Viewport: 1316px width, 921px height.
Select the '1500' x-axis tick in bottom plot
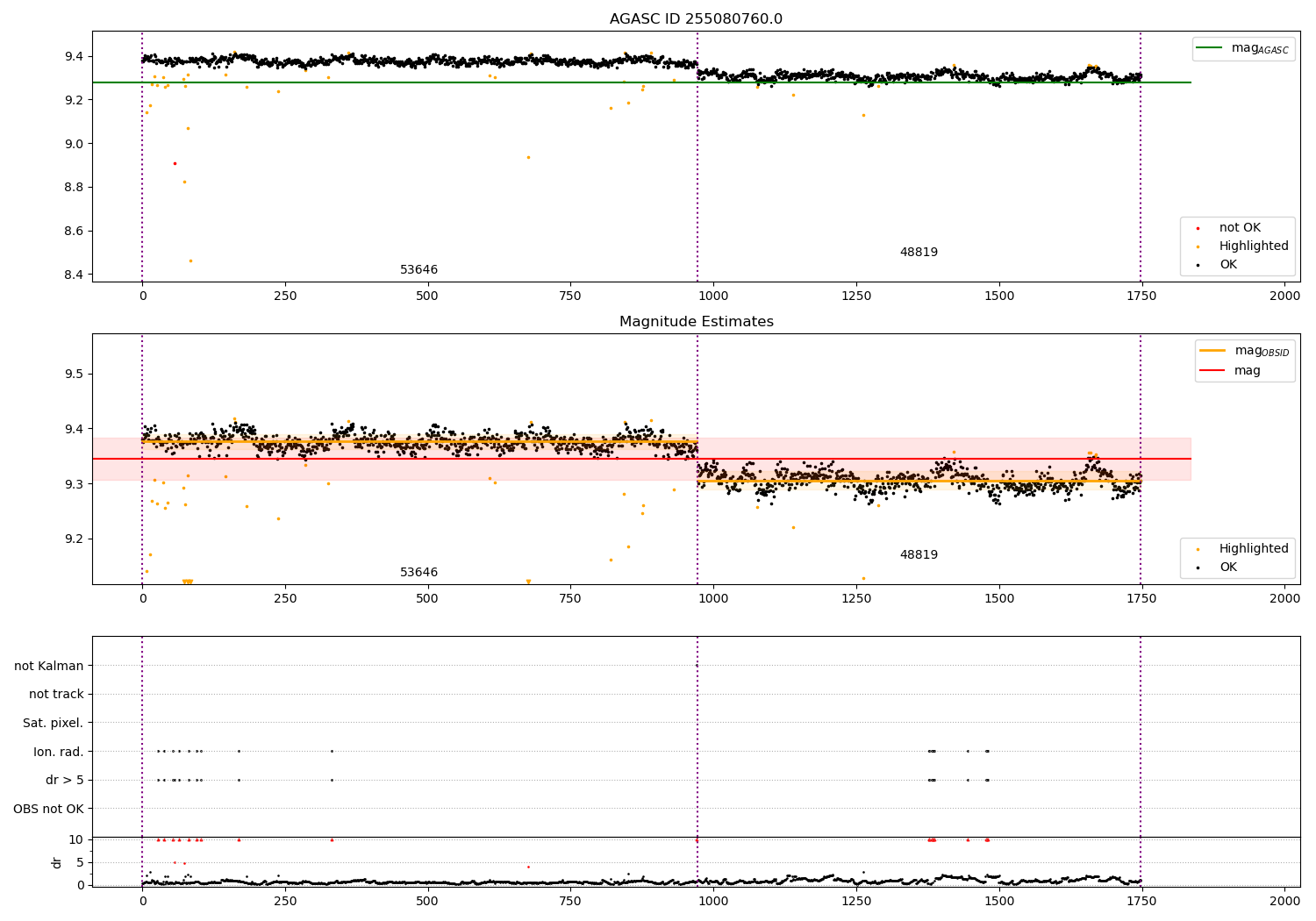[999, 901]
